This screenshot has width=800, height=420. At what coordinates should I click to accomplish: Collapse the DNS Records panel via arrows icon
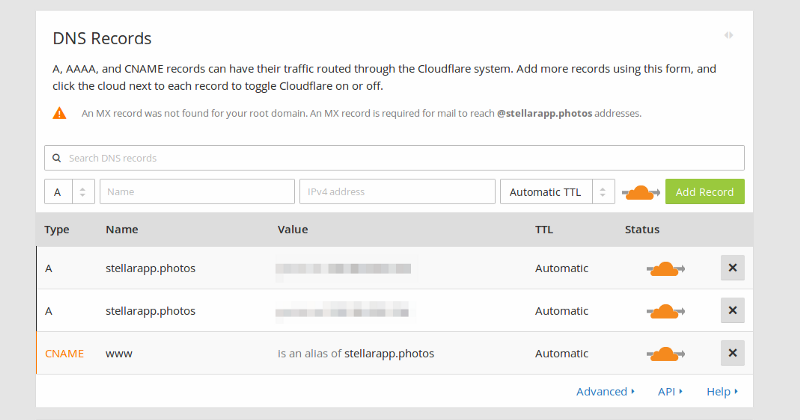click(729, 35)
